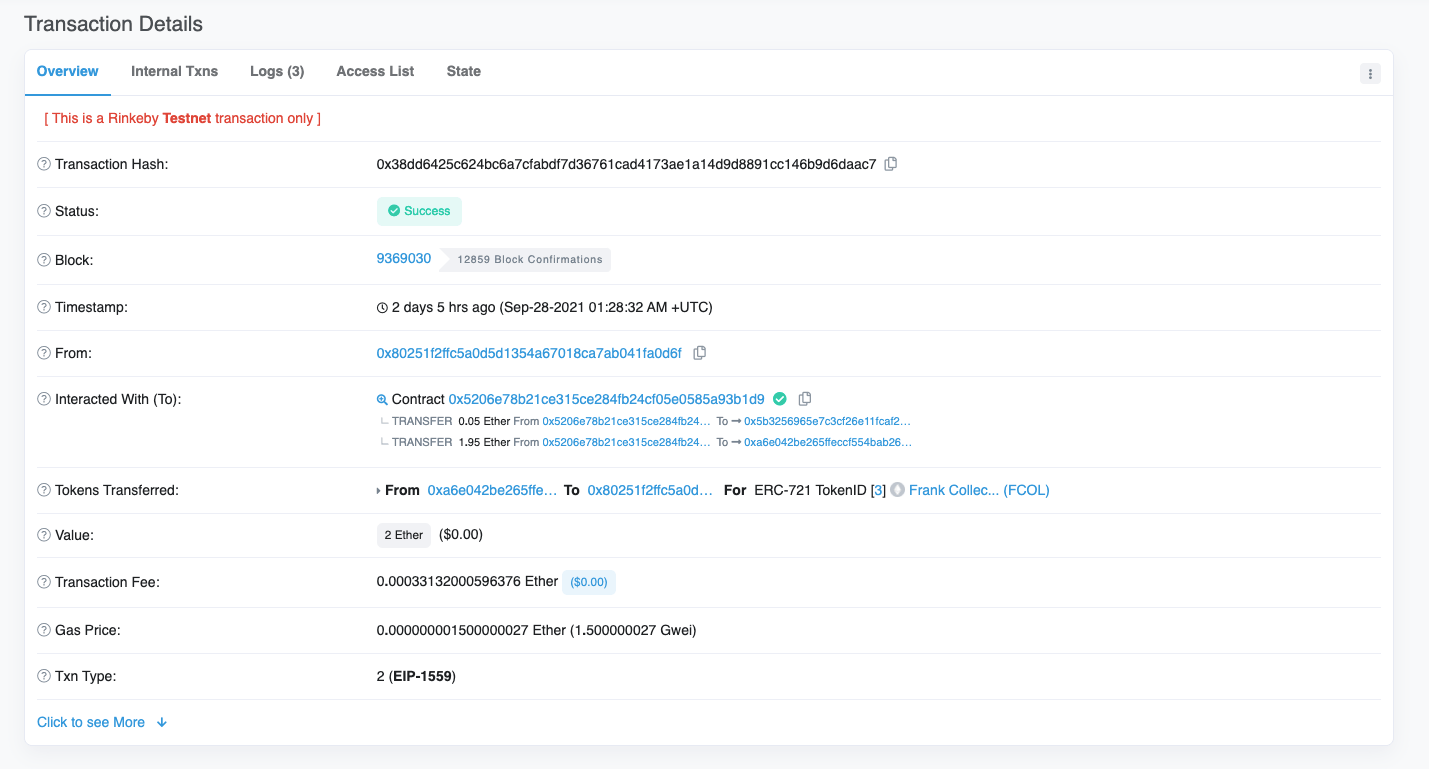Open the Logs (3) tab
Screen dimensions: 1429x769
[x=277, y=71]
